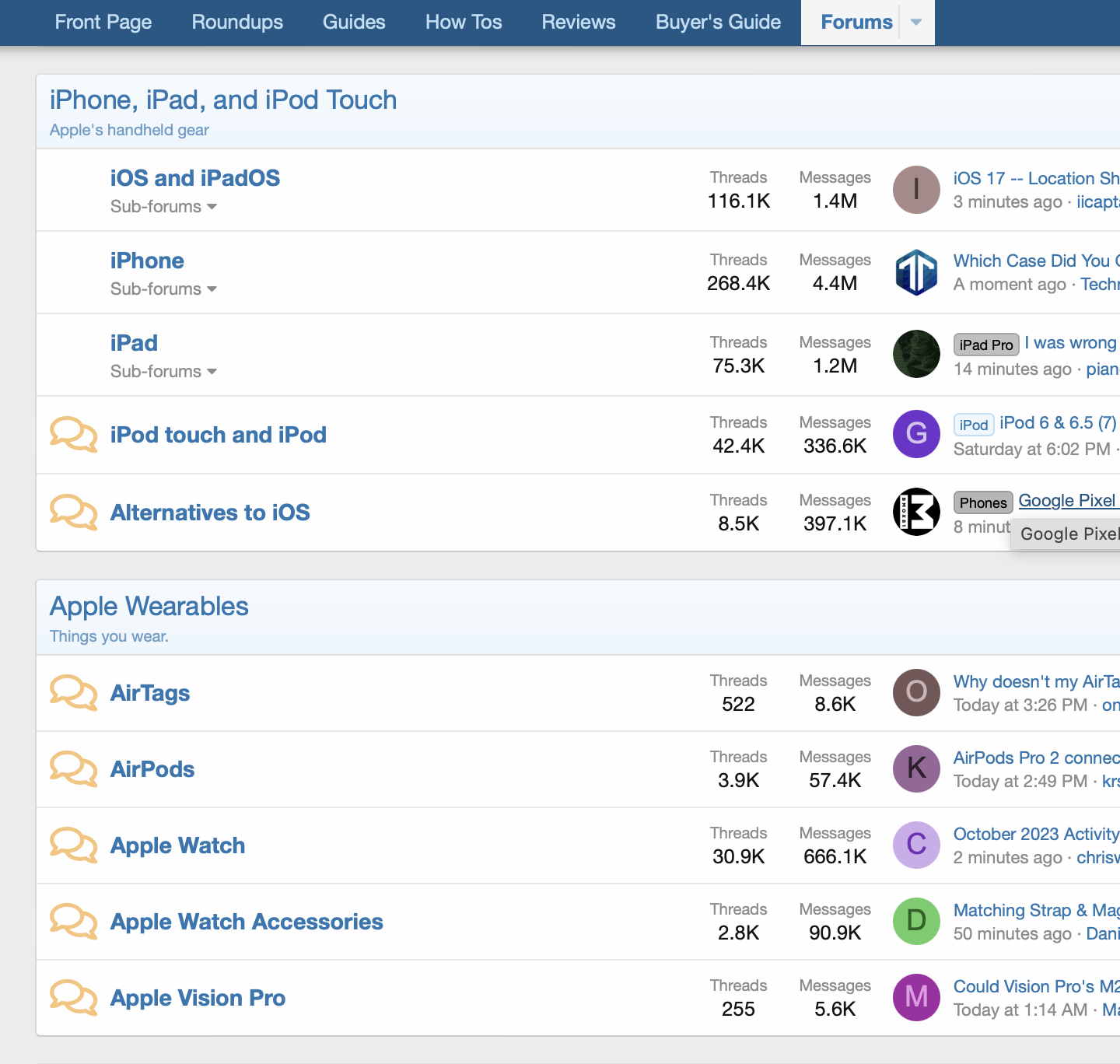Open the iPhone forum link

[x=147, y=261]
